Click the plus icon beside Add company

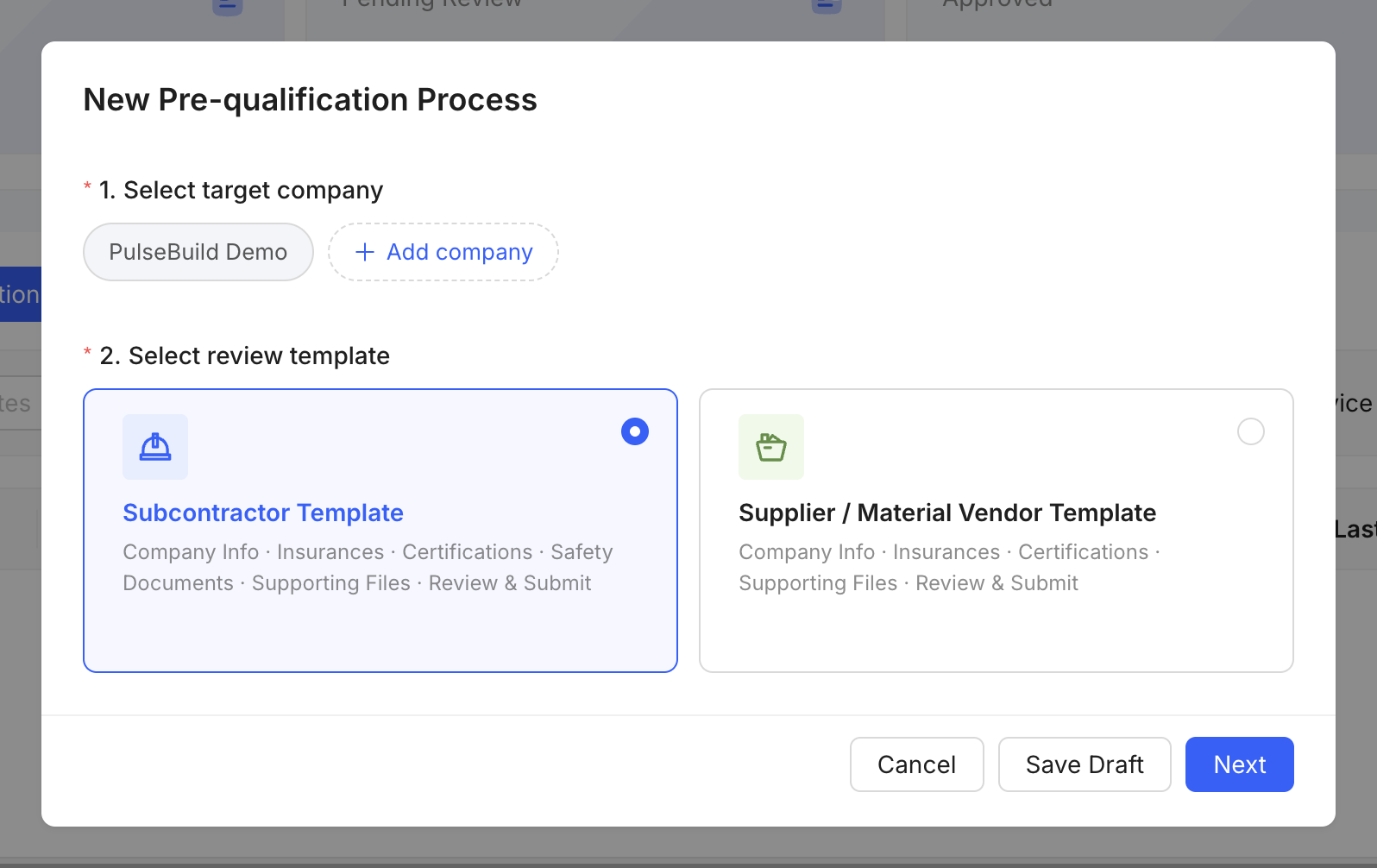(365, 252)
